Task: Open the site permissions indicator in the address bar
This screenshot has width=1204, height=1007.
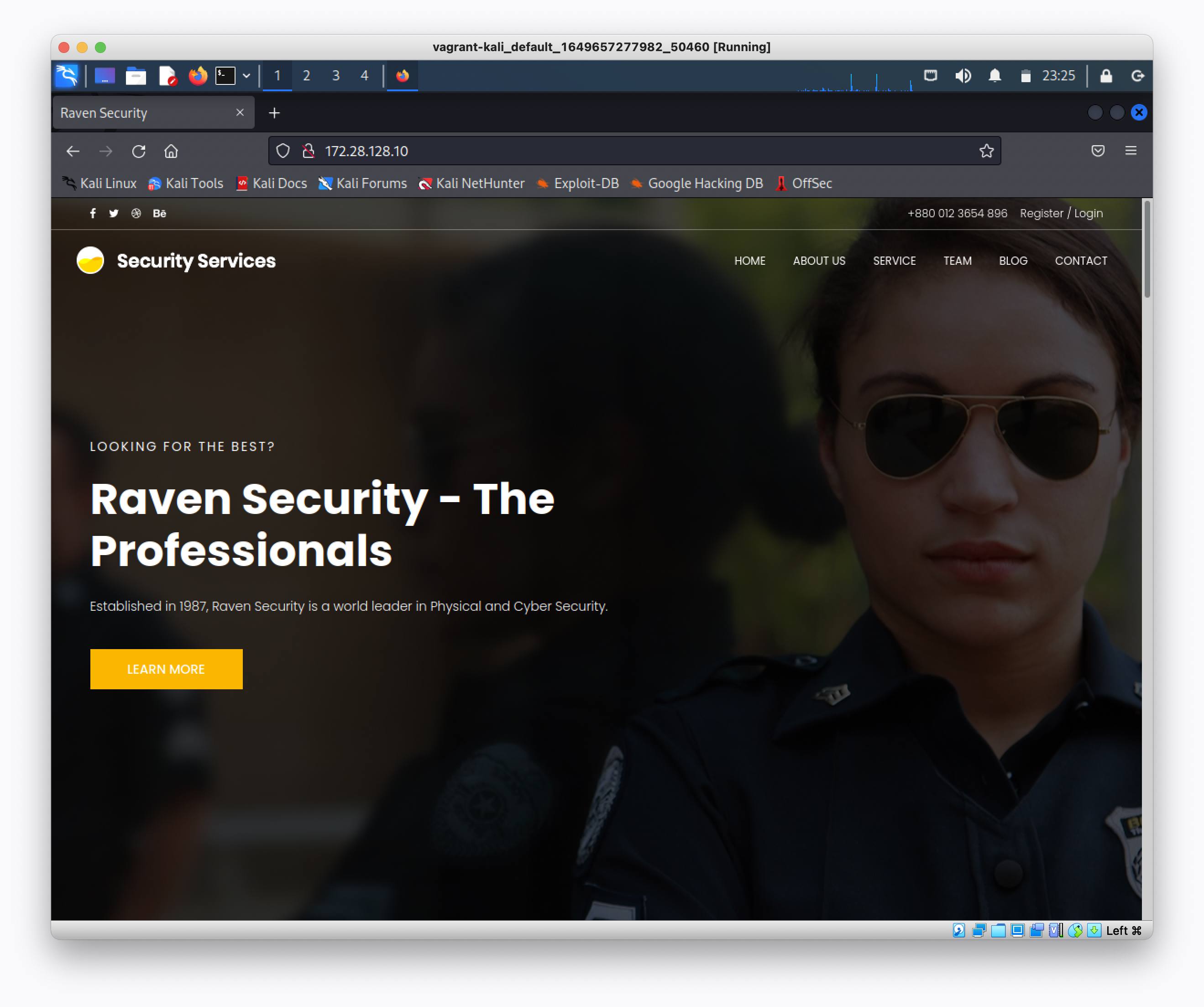Action: coord(308,151)
